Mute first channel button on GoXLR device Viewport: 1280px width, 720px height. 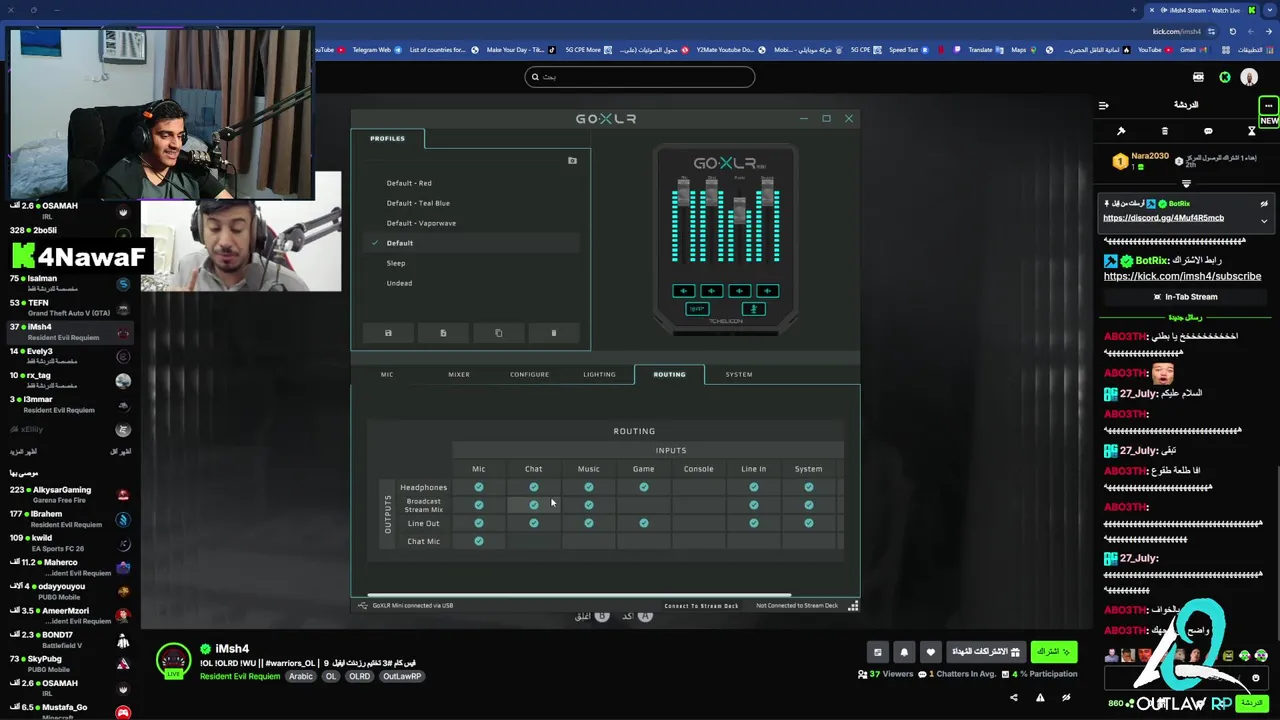[684, 291]
